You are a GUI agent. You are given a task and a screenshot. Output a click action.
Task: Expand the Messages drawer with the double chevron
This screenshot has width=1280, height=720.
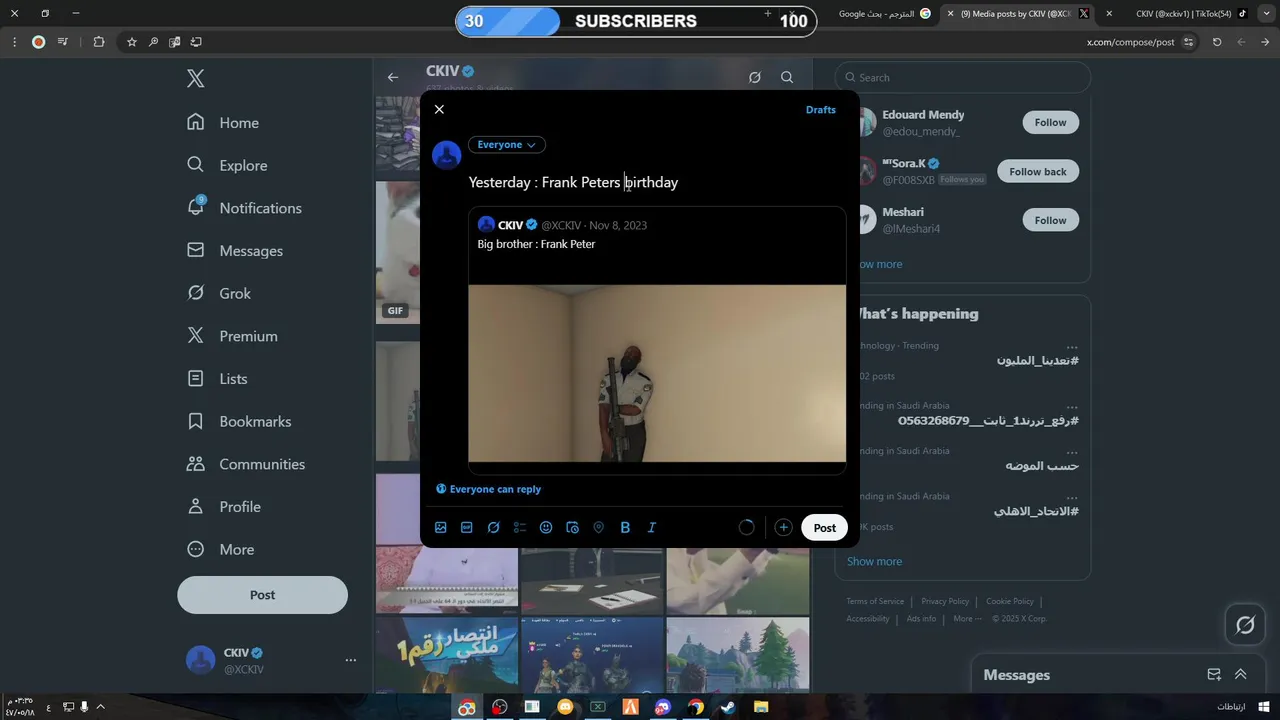[1241, 675]
